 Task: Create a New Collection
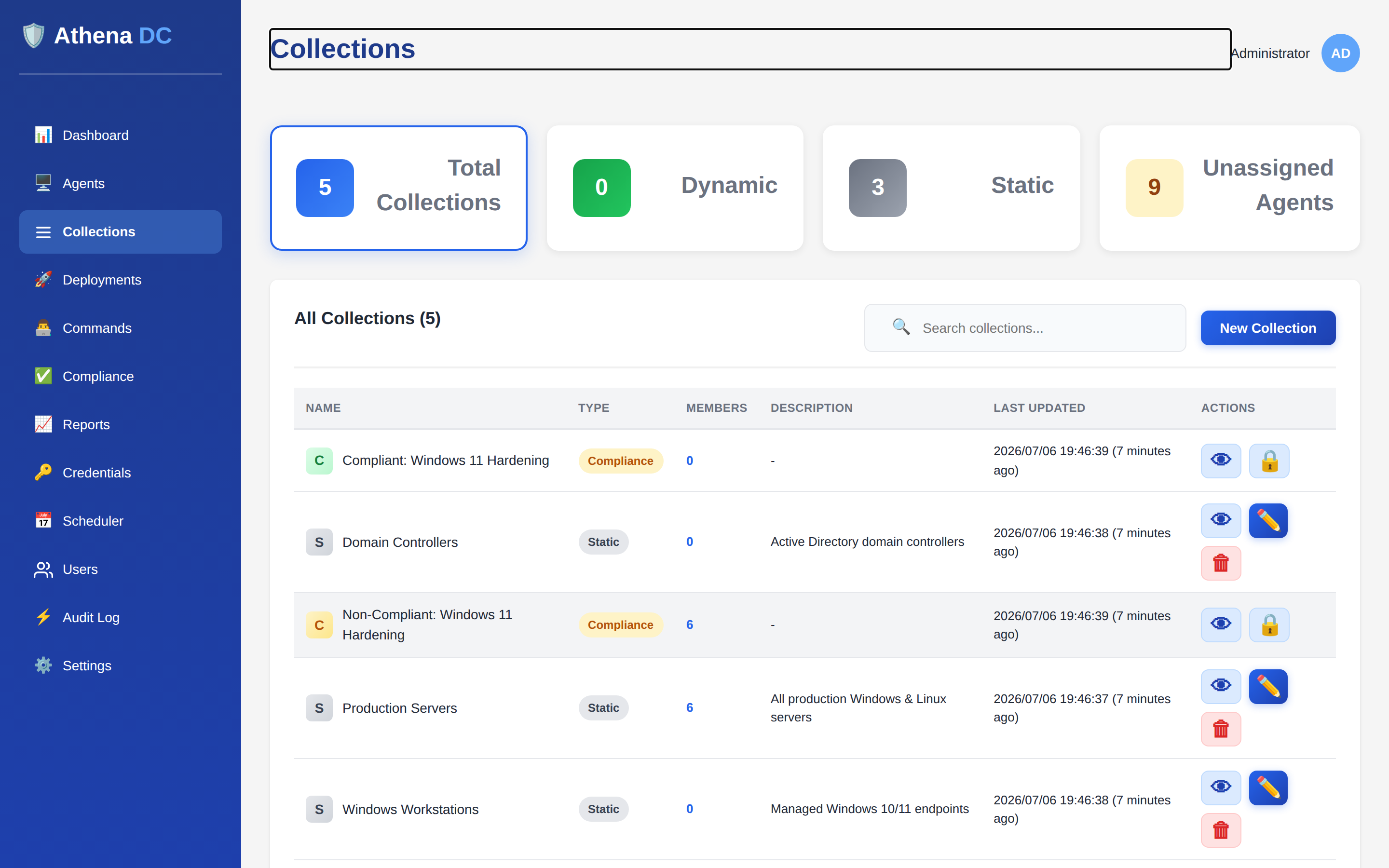pos(1268,328)
